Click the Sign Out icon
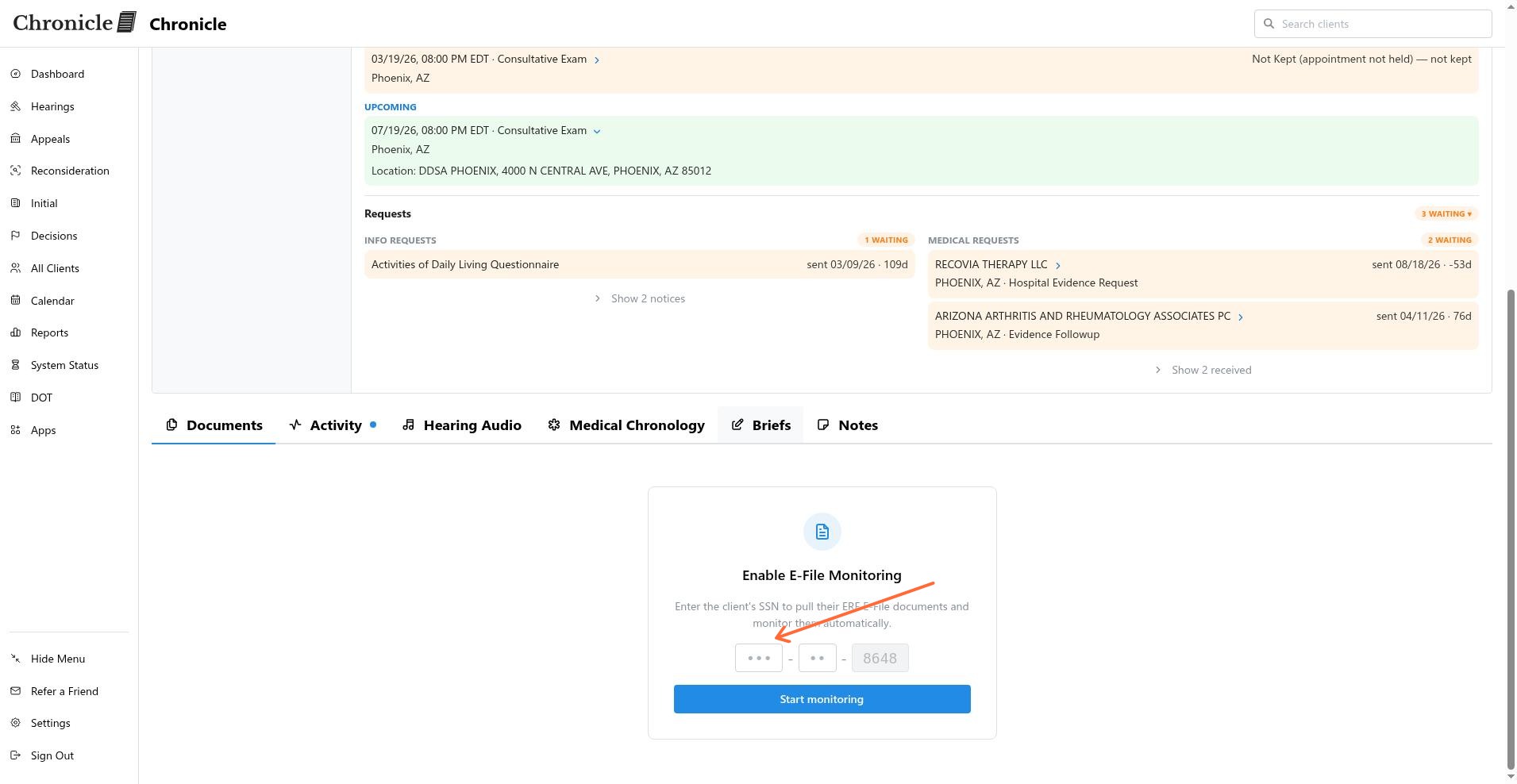The height and width of the screenshot is (784, 1517). pos(15,755)
